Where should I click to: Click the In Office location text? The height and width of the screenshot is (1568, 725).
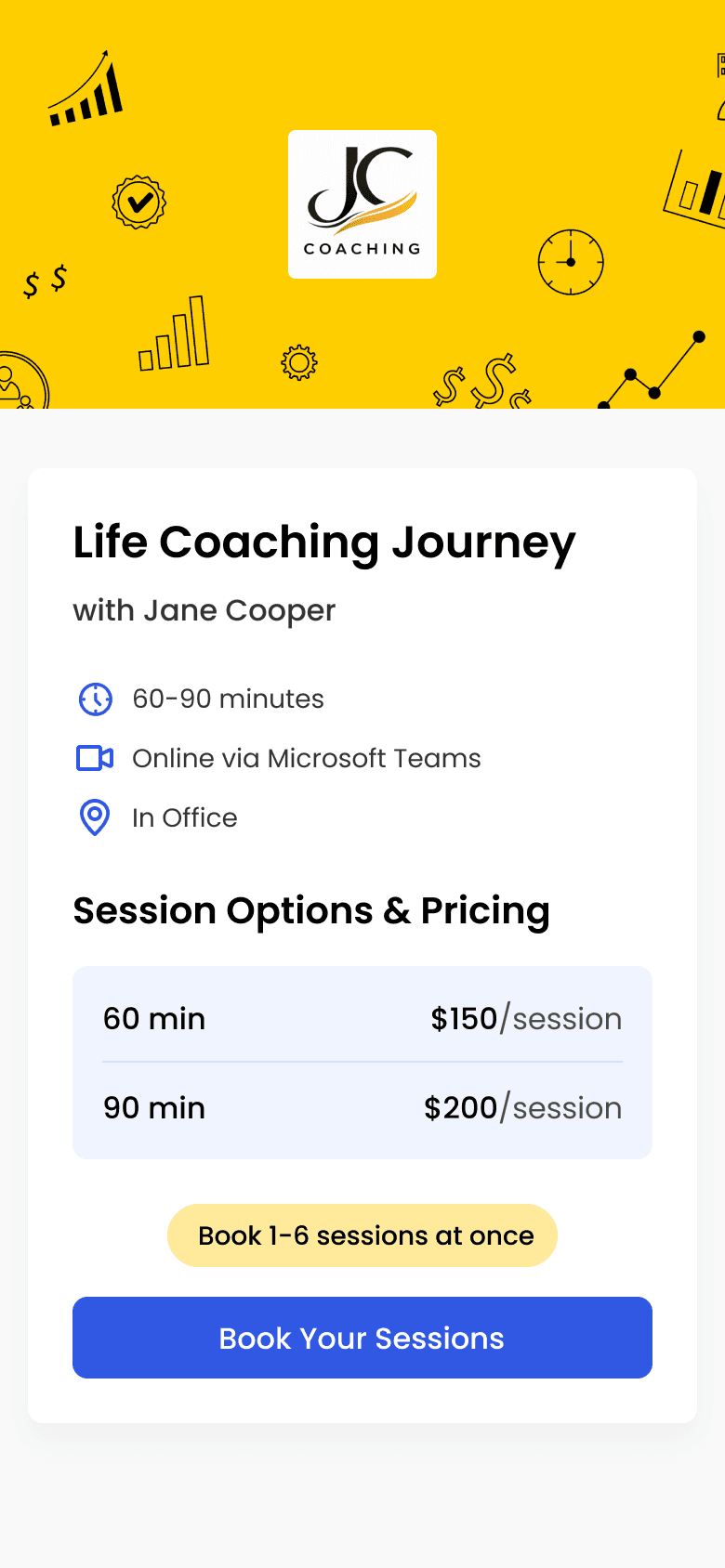[185, 818]
